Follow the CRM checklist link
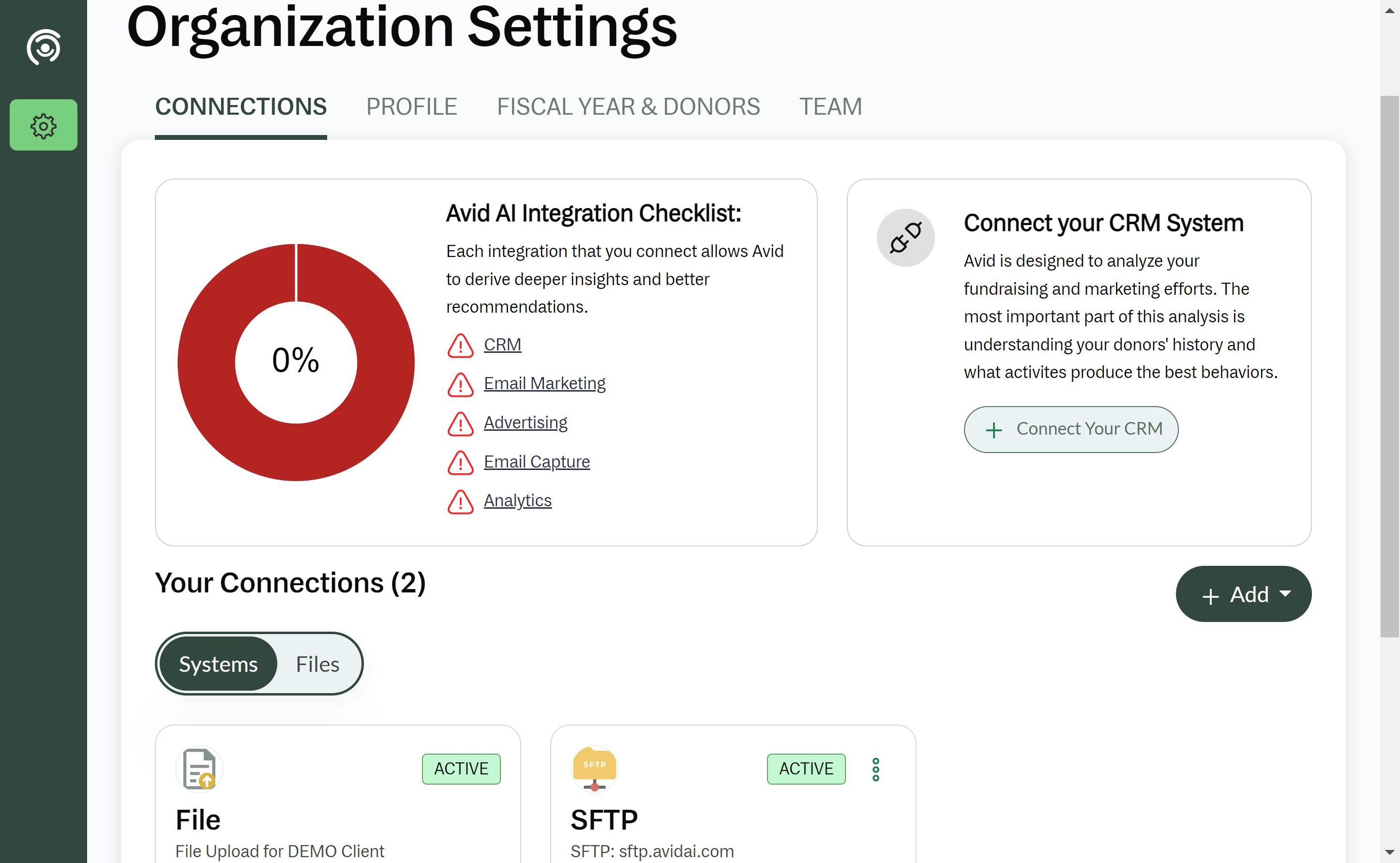1400x863 pixels. (502, 345)
